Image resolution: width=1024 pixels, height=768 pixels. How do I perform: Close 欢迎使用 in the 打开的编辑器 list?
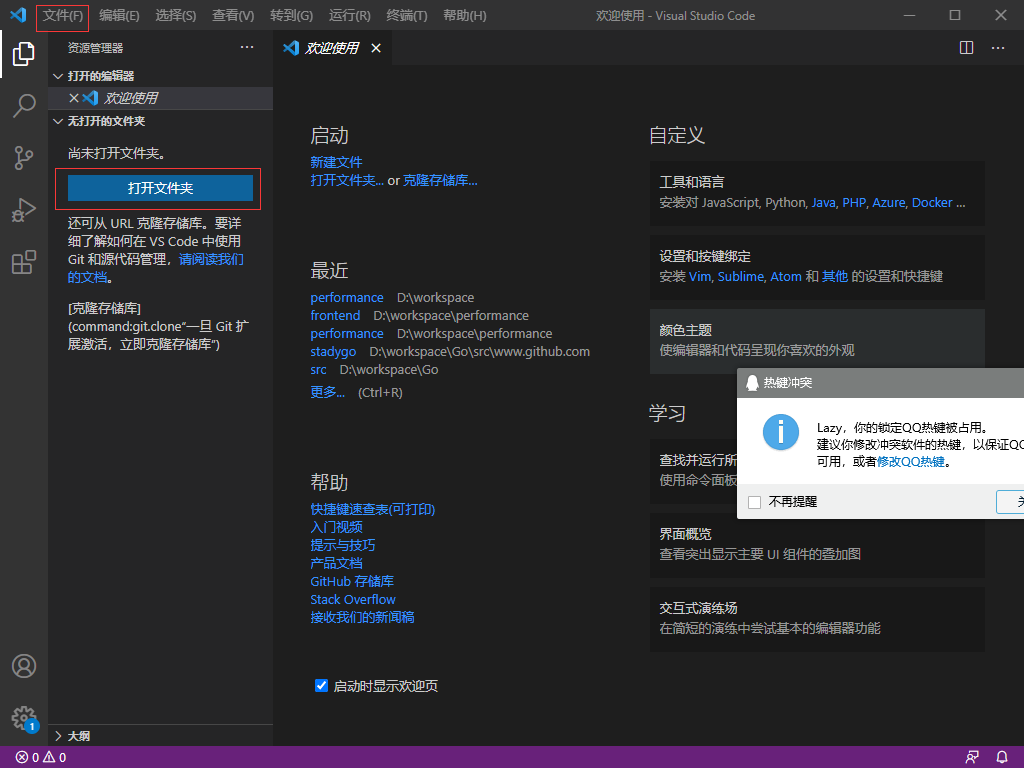click(x=74, y=98)
